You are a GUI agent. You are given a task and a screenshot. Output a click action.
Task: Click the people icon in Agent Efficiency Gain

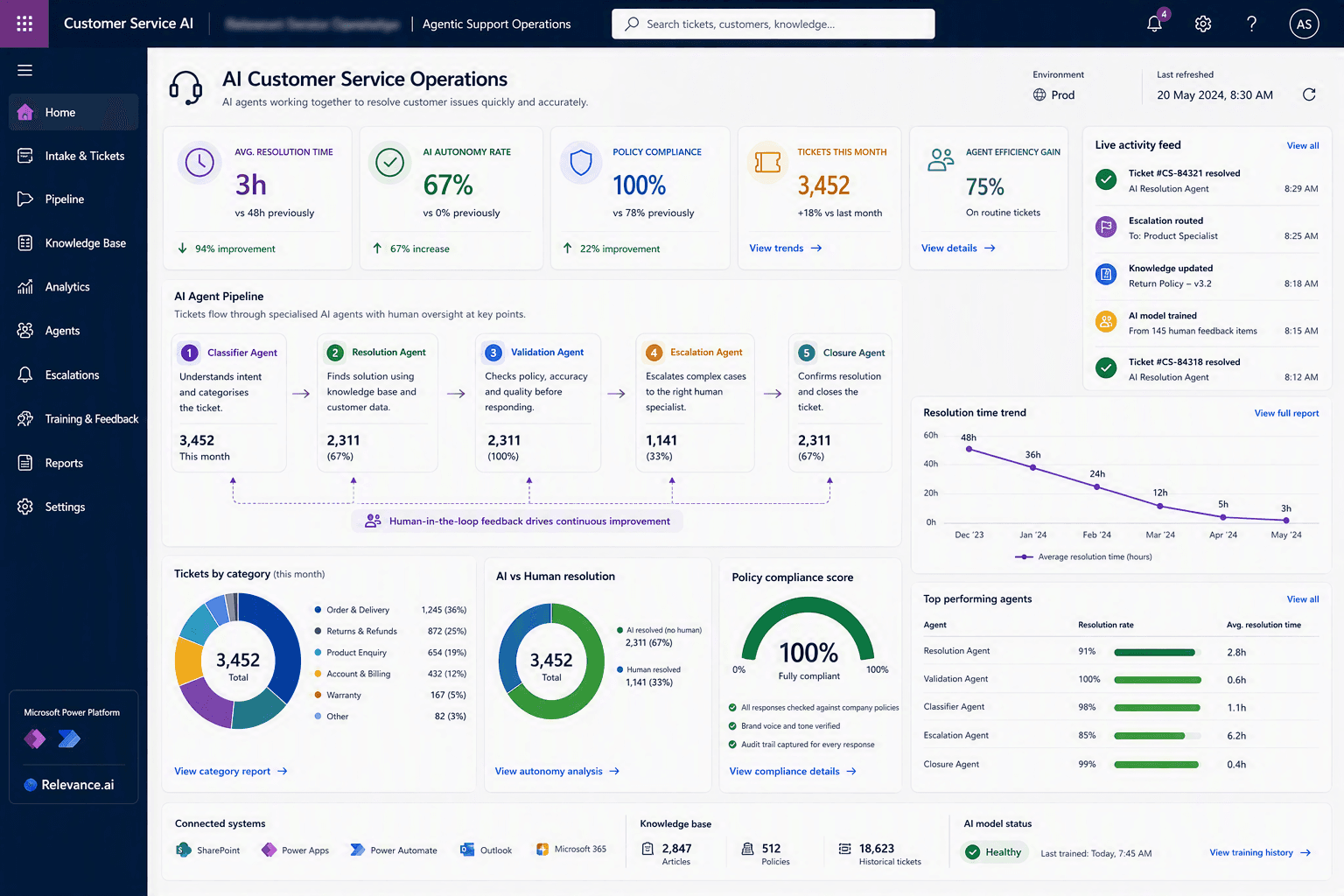[941, 159]
